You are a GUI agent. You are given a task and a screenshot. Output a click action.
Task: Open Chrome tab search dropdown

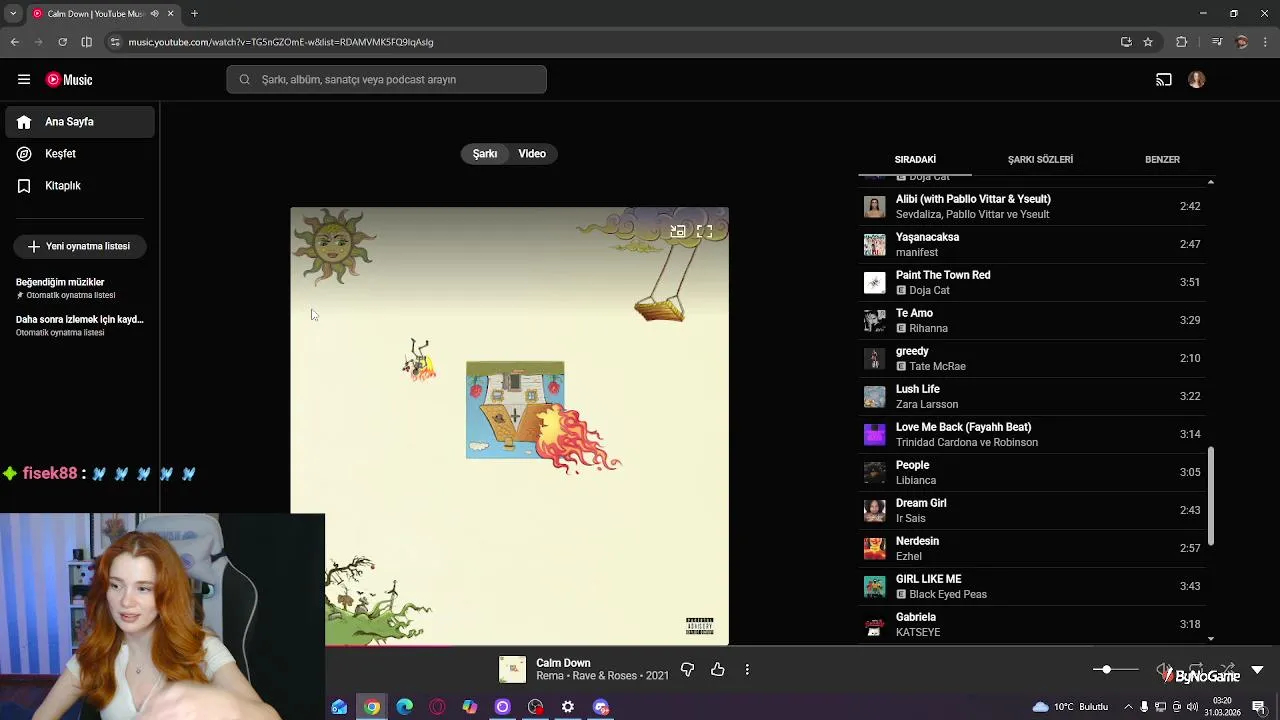[13, 14]
